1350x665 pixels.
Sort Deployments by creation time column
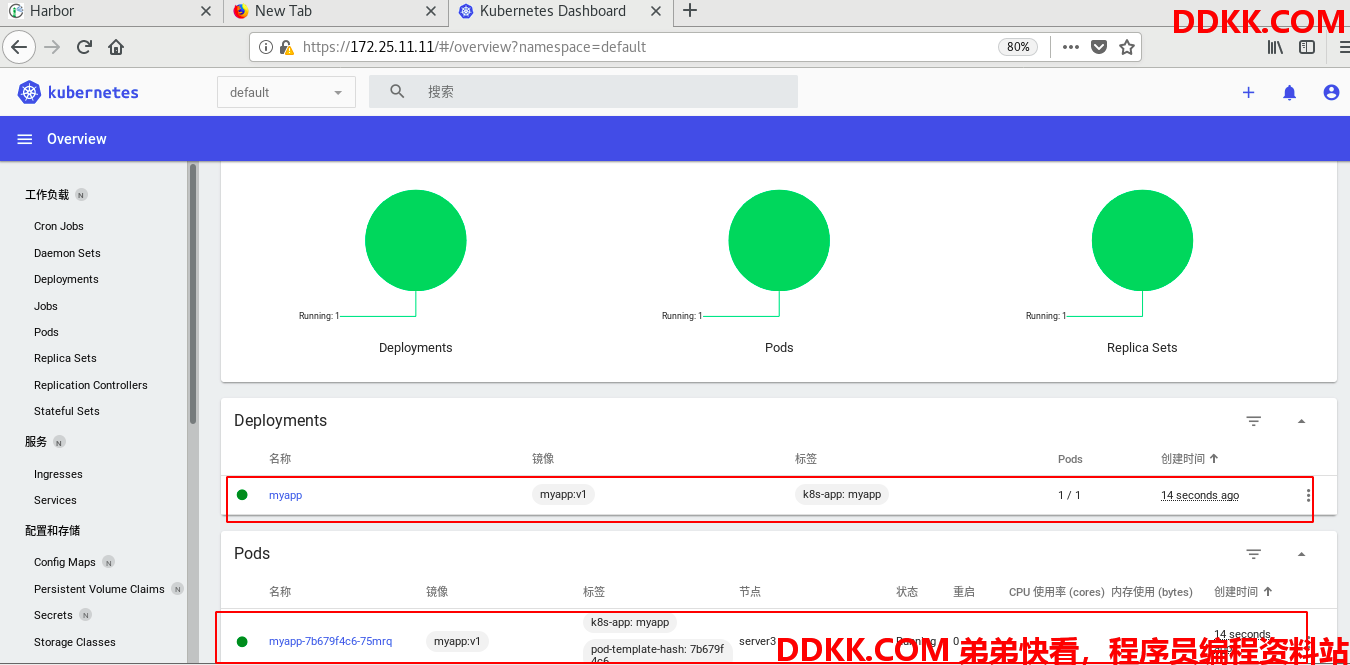[x=1189, y=459]
